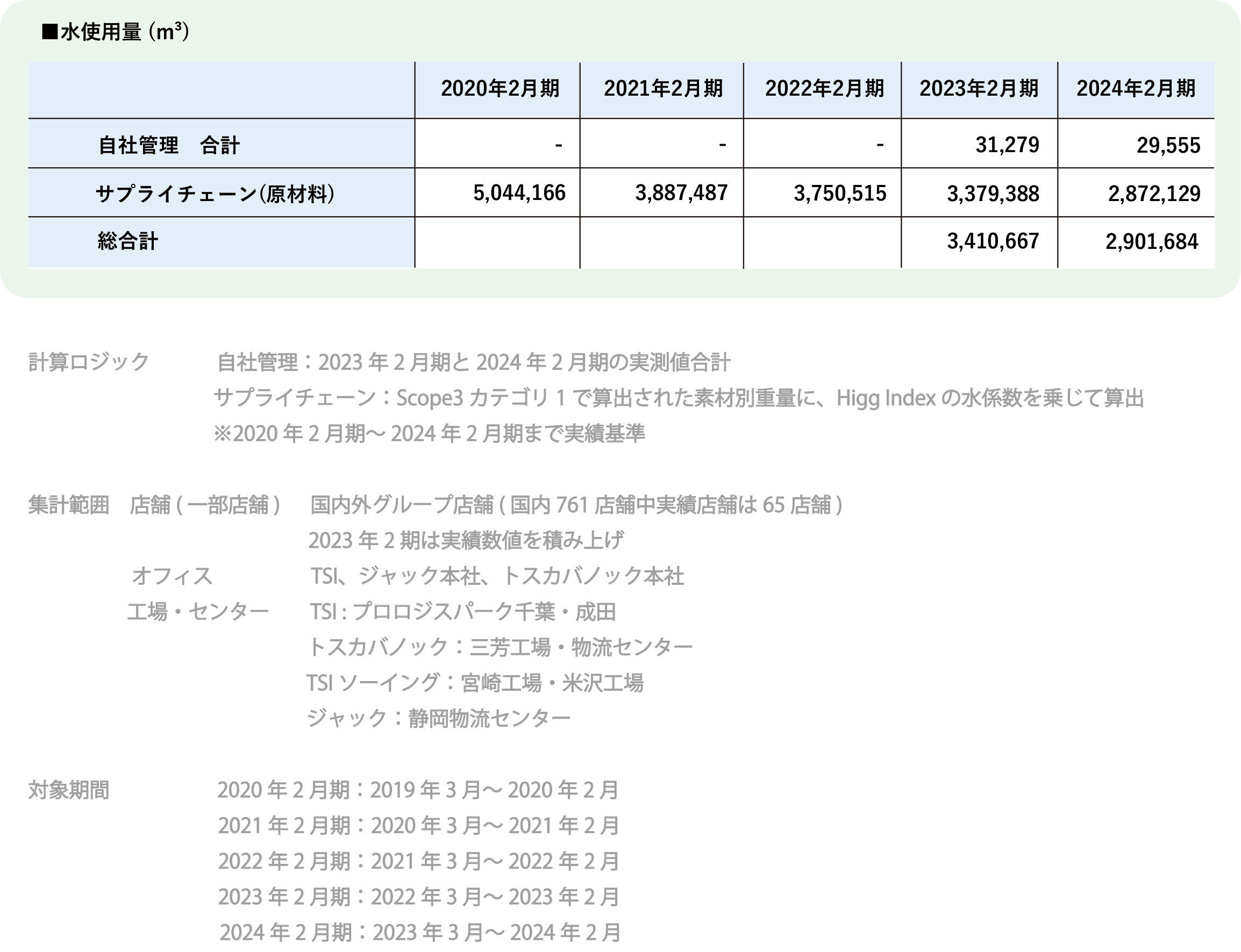Click the TSI: プロロジスパーク千葉・成田 line
Viewport: 1241px width, 952px height.
462,611
